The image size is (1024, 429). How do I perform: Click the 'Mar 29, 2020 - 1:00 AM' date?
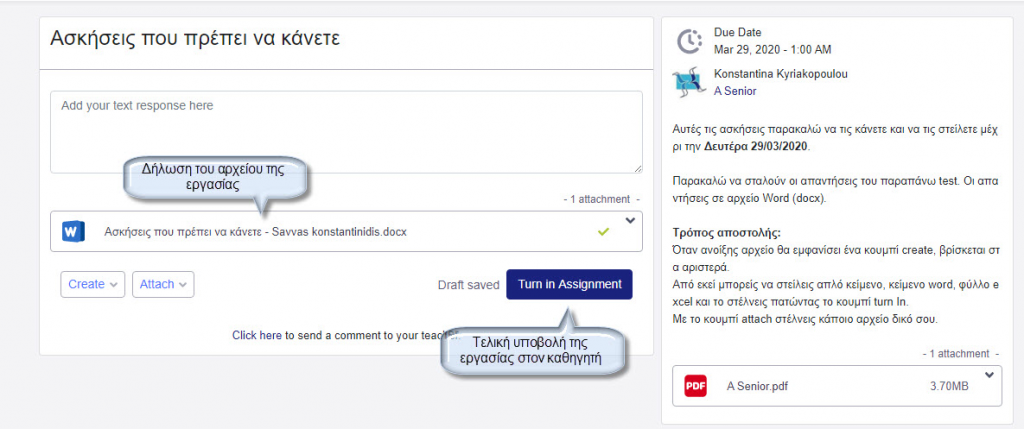(x=773, y=50)
